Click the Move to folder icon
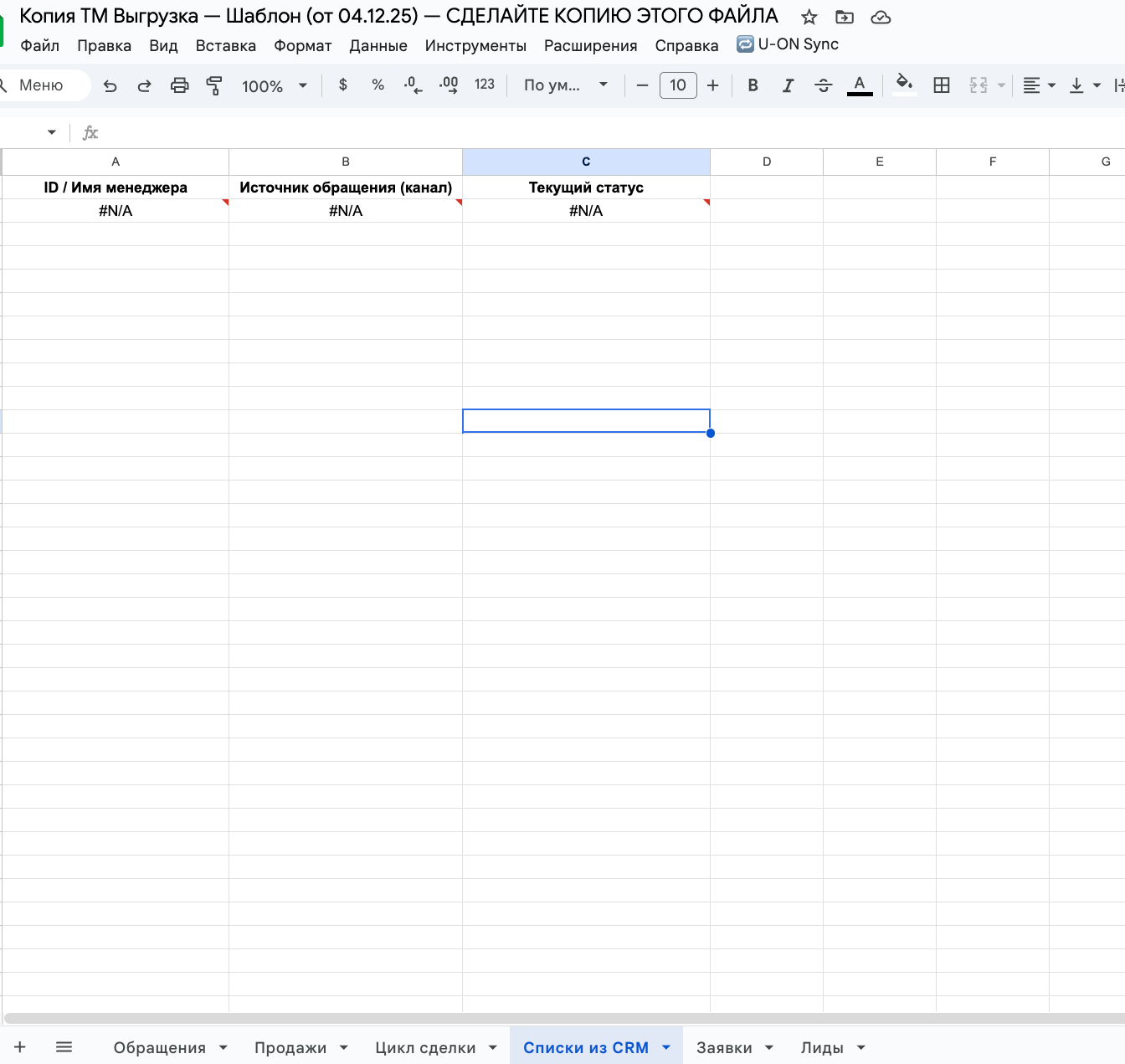Screen dimensions: 1125x1064 pyautogui.click(x=845, y=18)
